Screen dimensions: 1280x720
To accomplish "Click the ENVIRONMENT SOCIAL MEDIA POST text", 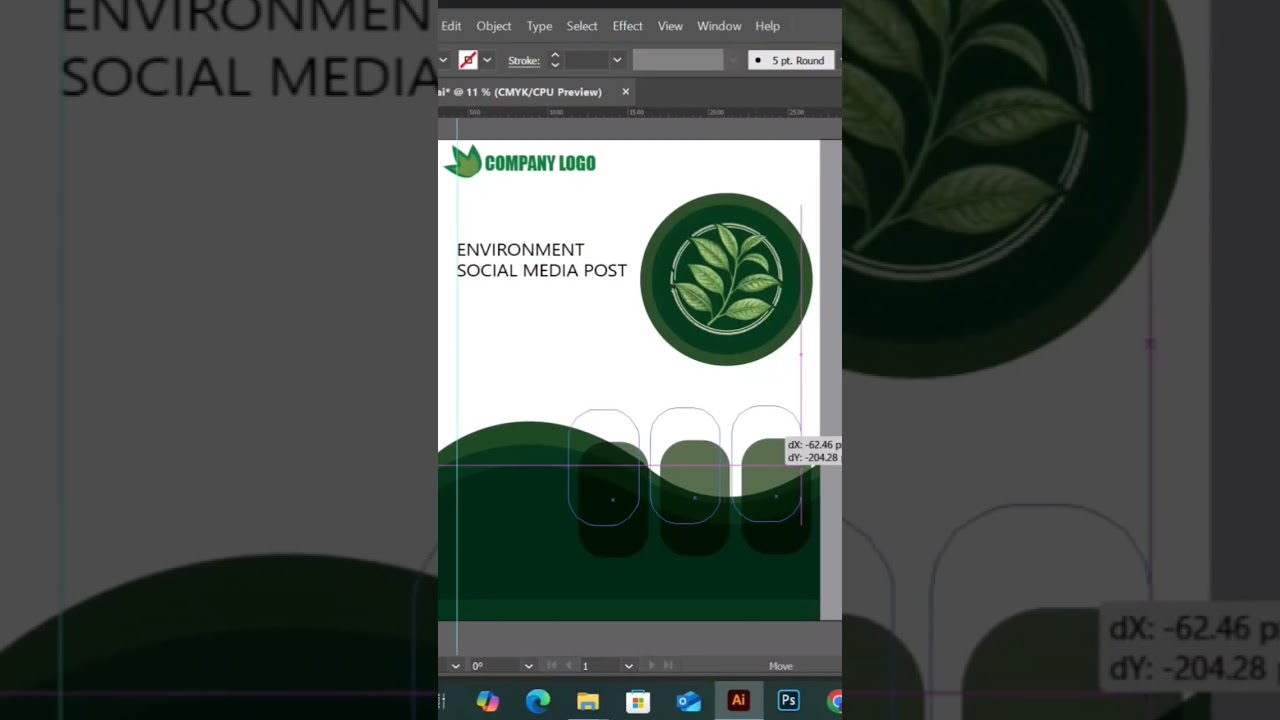I will click(x=541, y=260).
